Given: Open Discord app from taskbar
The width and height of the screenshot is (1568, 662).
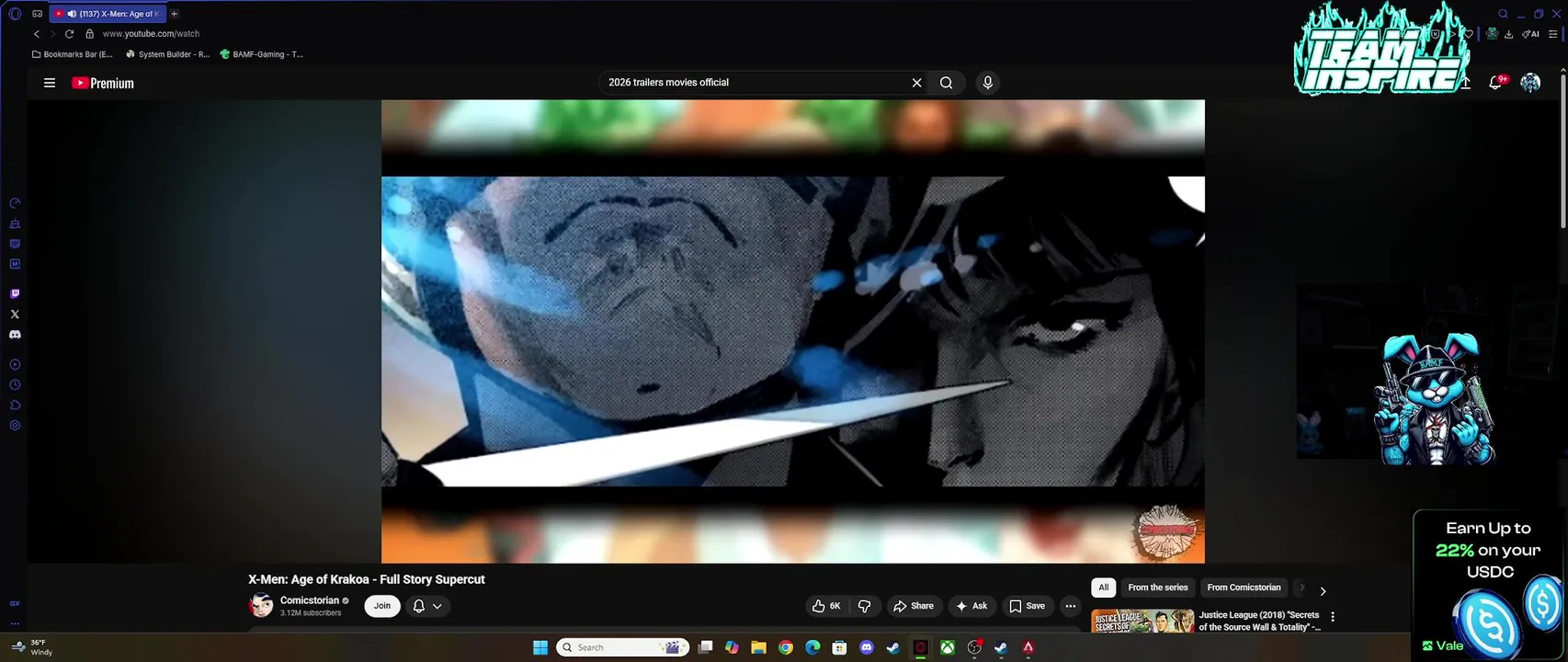Looking at the screenshot, I should click(x=866, y=647).
